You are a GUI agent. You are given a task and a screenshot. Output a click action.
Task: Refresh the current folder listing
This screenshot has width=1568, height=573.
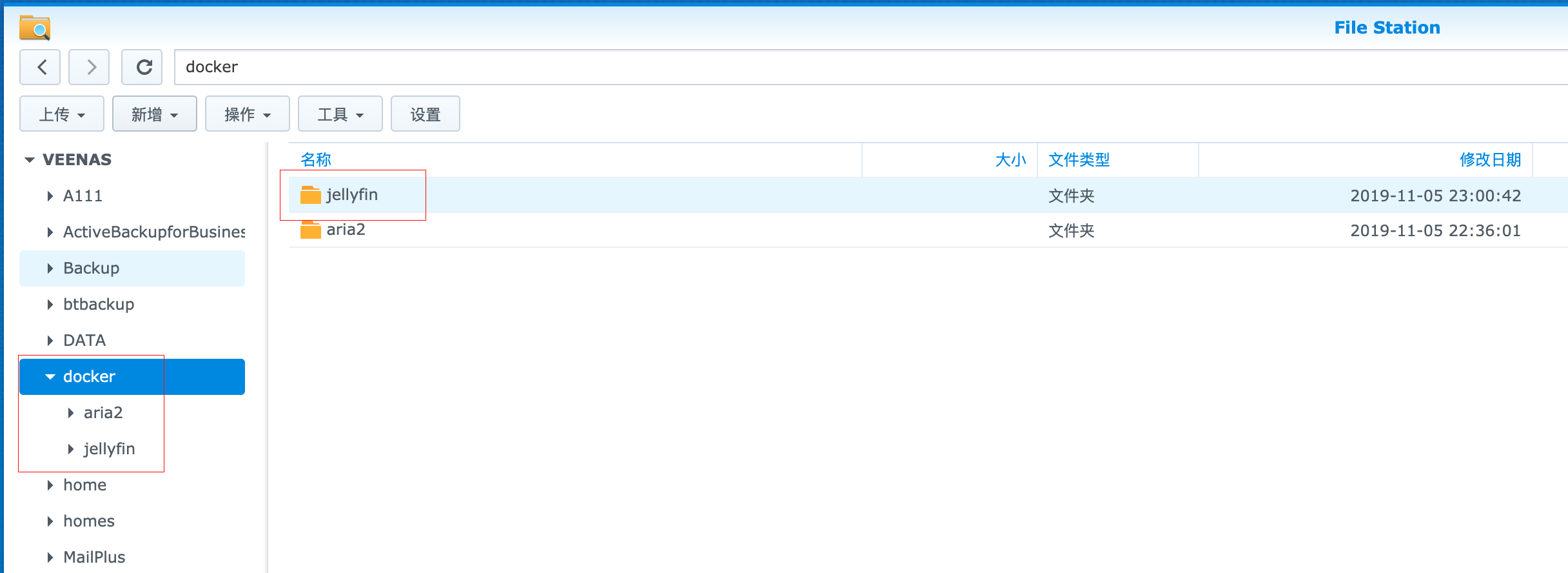[142, 67]
